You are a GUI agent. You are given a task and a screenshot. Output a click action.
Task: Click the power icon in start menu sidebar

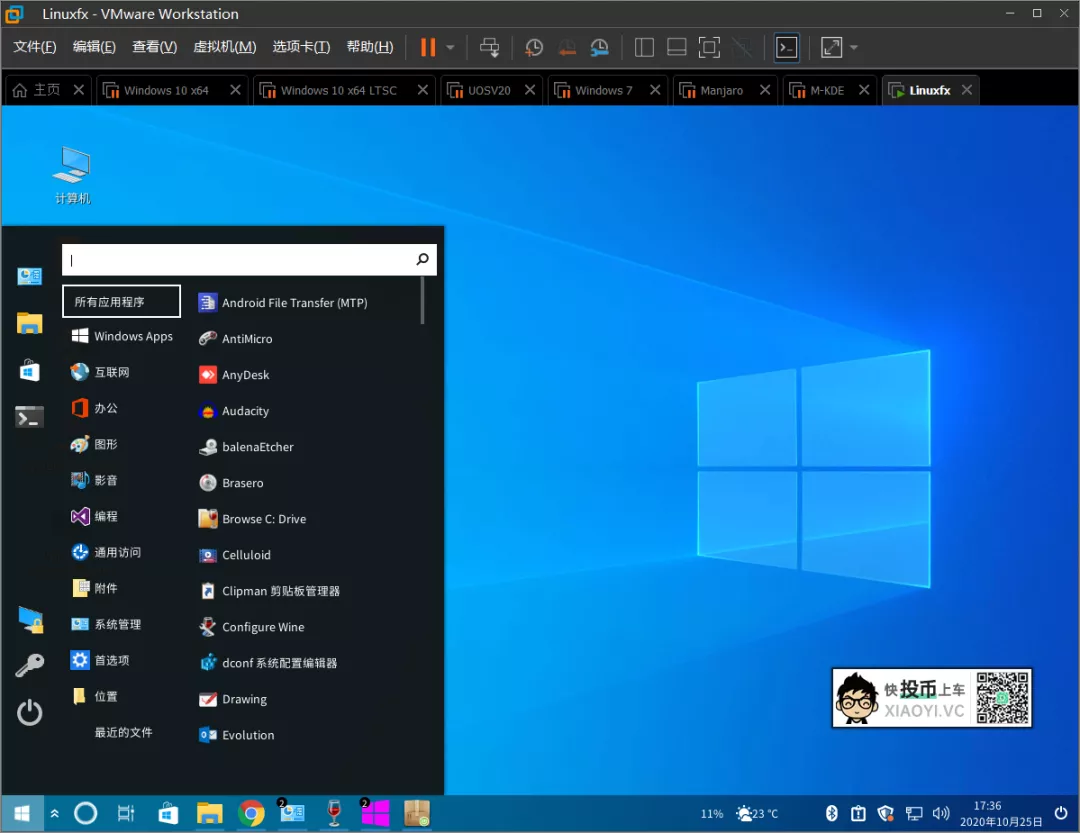pos(30,712)
